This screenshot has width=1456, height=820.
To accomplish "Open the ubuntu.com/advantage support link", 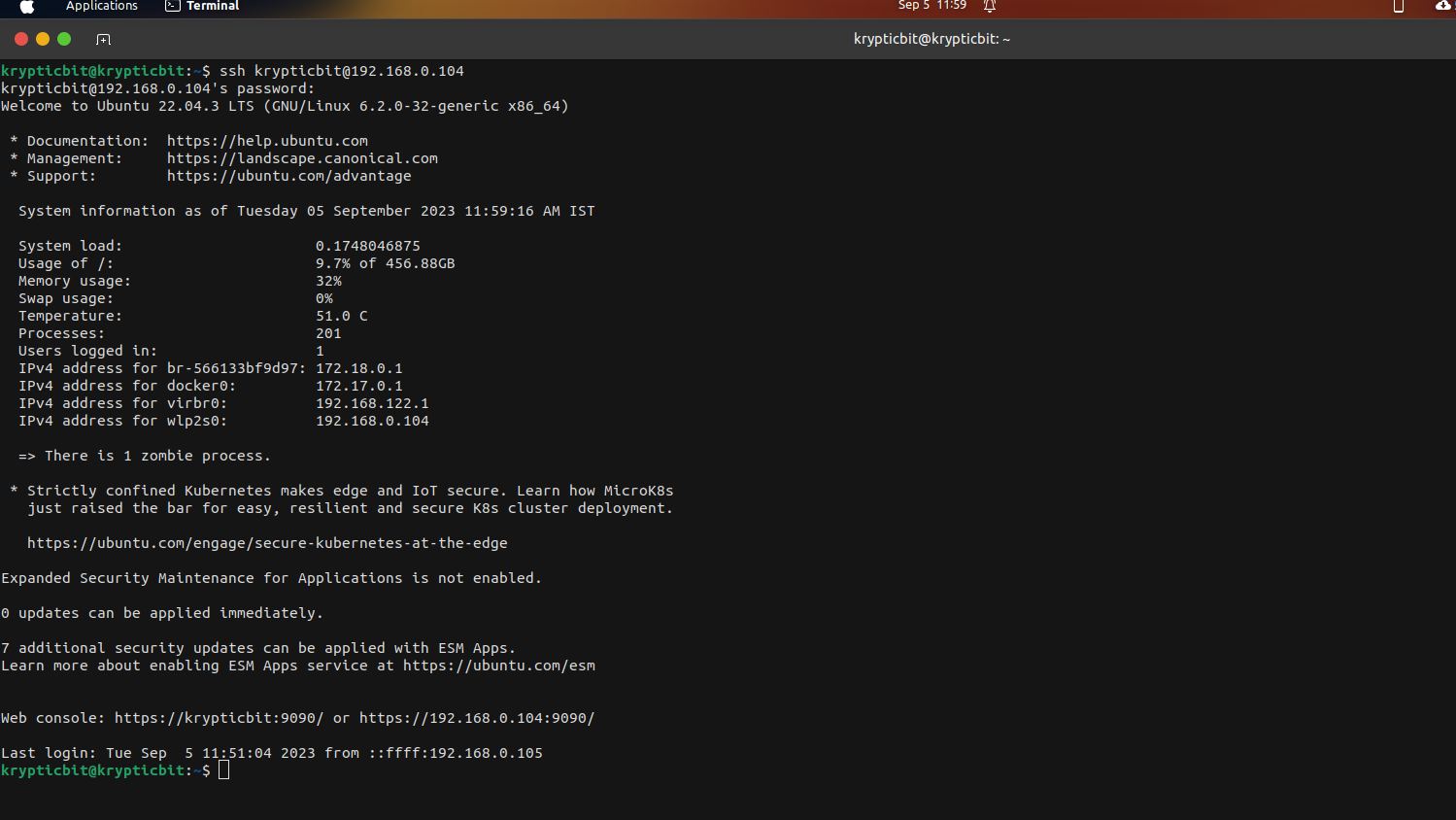I will coord(288,175).
